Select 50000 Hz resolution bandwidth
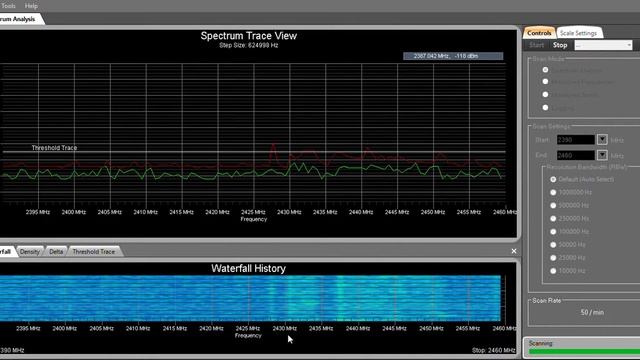Image resolution: width=640 pixels, height=360 pixels. click(x=553, y=244)
